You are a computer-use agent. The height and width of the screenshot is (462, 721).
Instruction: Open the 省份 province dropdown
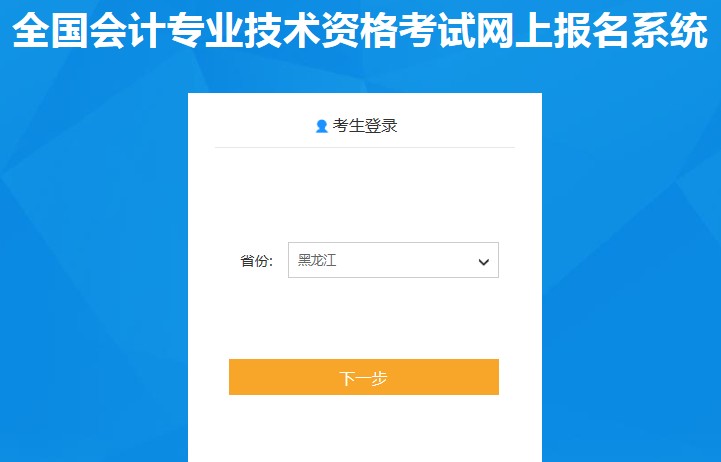pyautogui.click(x=393, y=260)
